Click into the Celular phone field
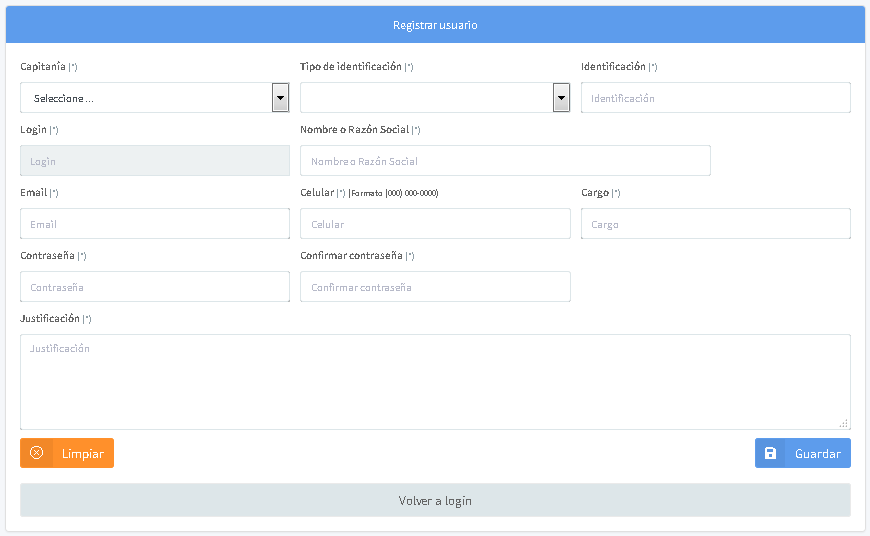The height and width of the screenshot is (536, 870). (435, 224)
